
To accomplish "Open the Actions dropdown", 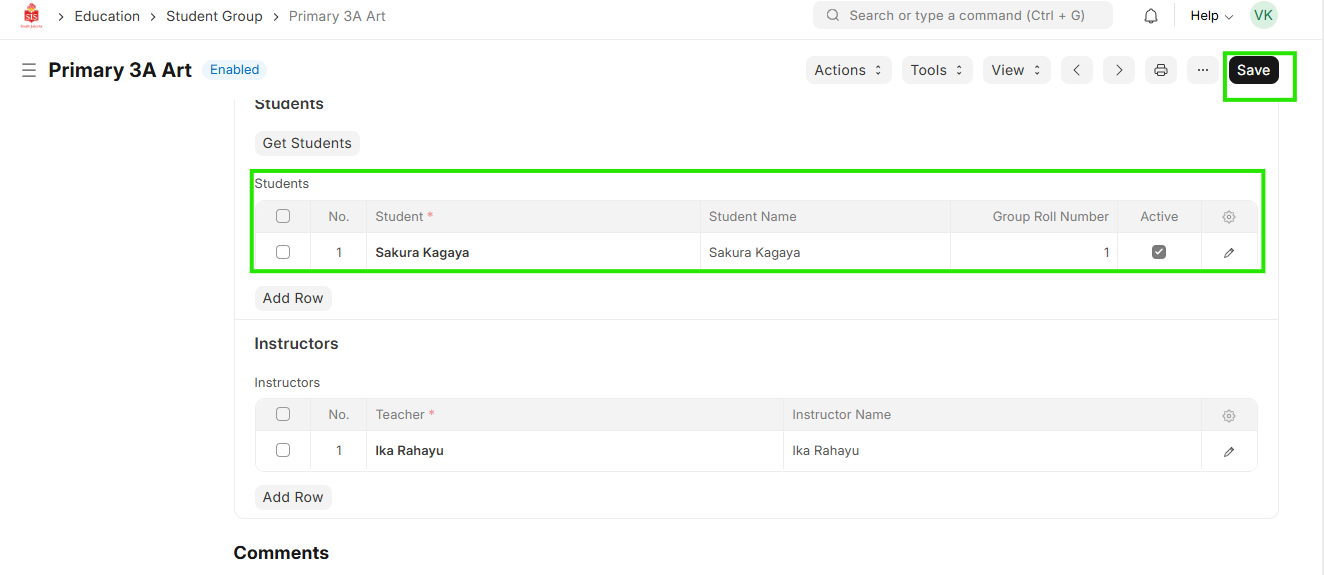I will pyautogui.click(x=848, y=70).
